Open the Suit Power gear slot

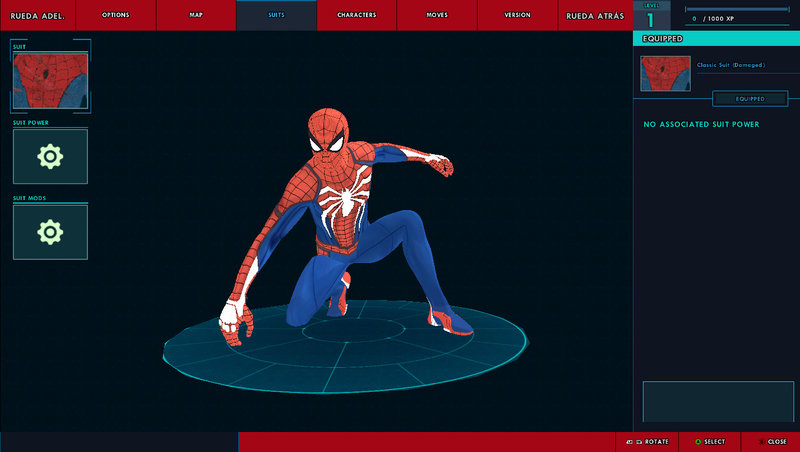51,157
